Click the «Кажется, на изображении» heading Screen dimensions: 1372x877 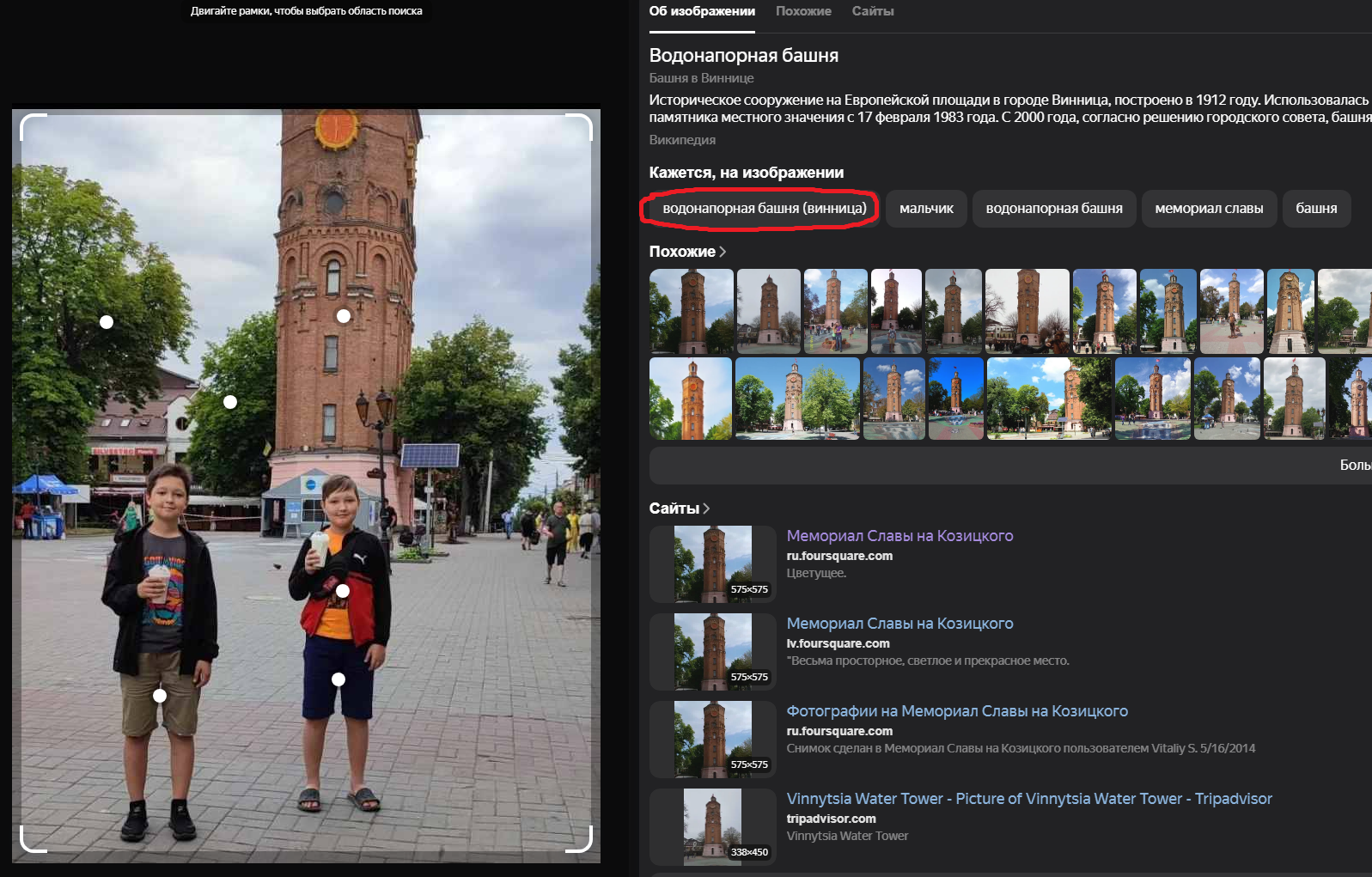pyautogui.click(x=747, y=173)
